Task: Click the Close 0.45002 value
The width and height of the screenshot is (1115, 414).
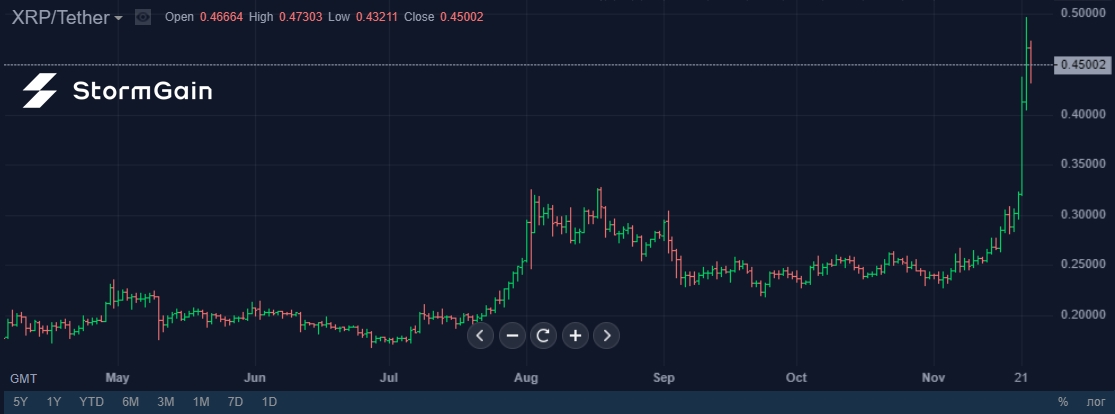Action: pyautogui.click(x=462, y=16)
